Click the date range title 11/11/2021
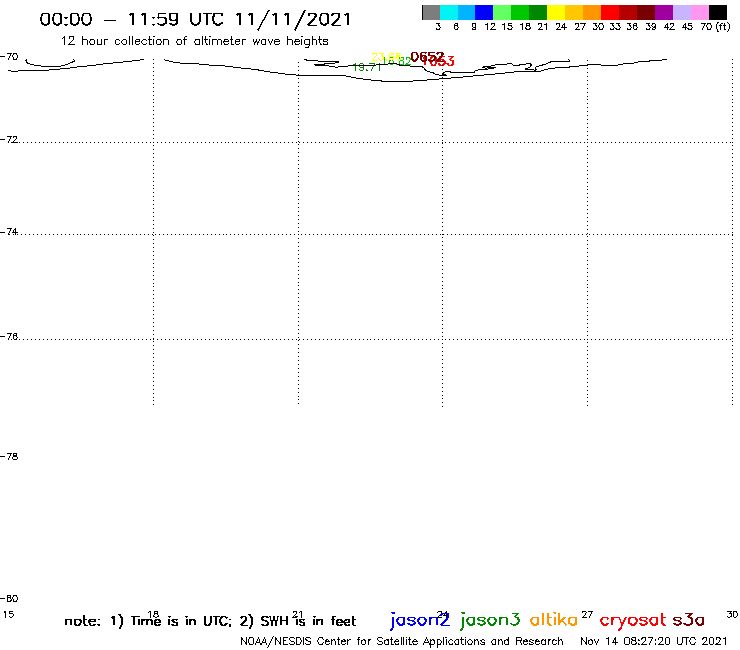This screenshot has height=650, width=740. click(195, 20)
